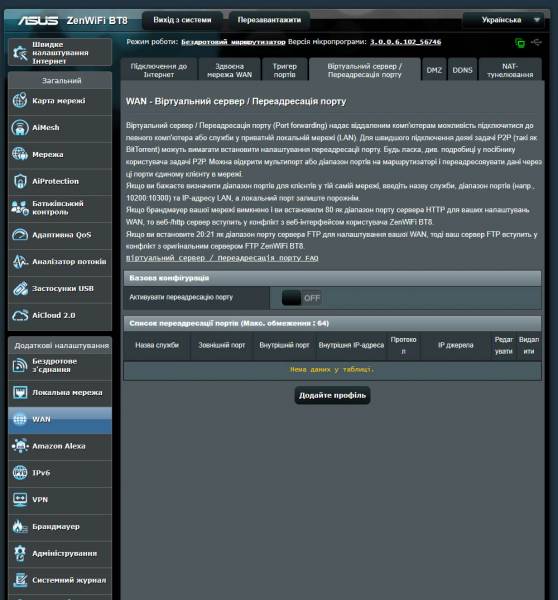This screenshot has width=558, height=600.
Task: Click the Базова конфігурація section header
Action: (x=332, y=278)
